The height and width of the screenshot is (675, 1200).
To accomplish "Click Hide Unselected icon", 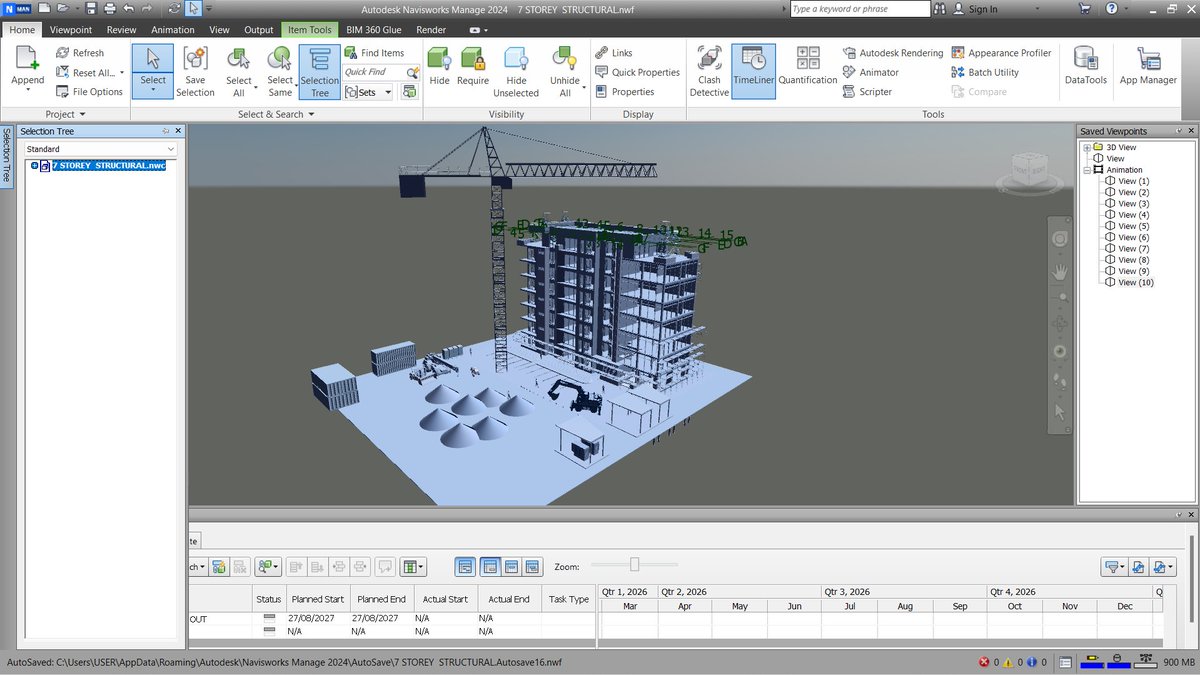I will click(x=516, y=58).
